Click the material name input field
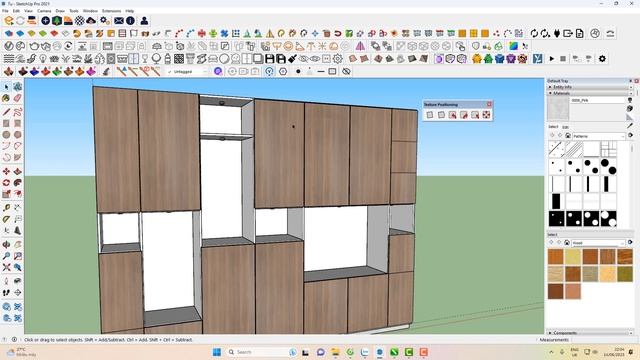640x360 pixels. [598, 100]
